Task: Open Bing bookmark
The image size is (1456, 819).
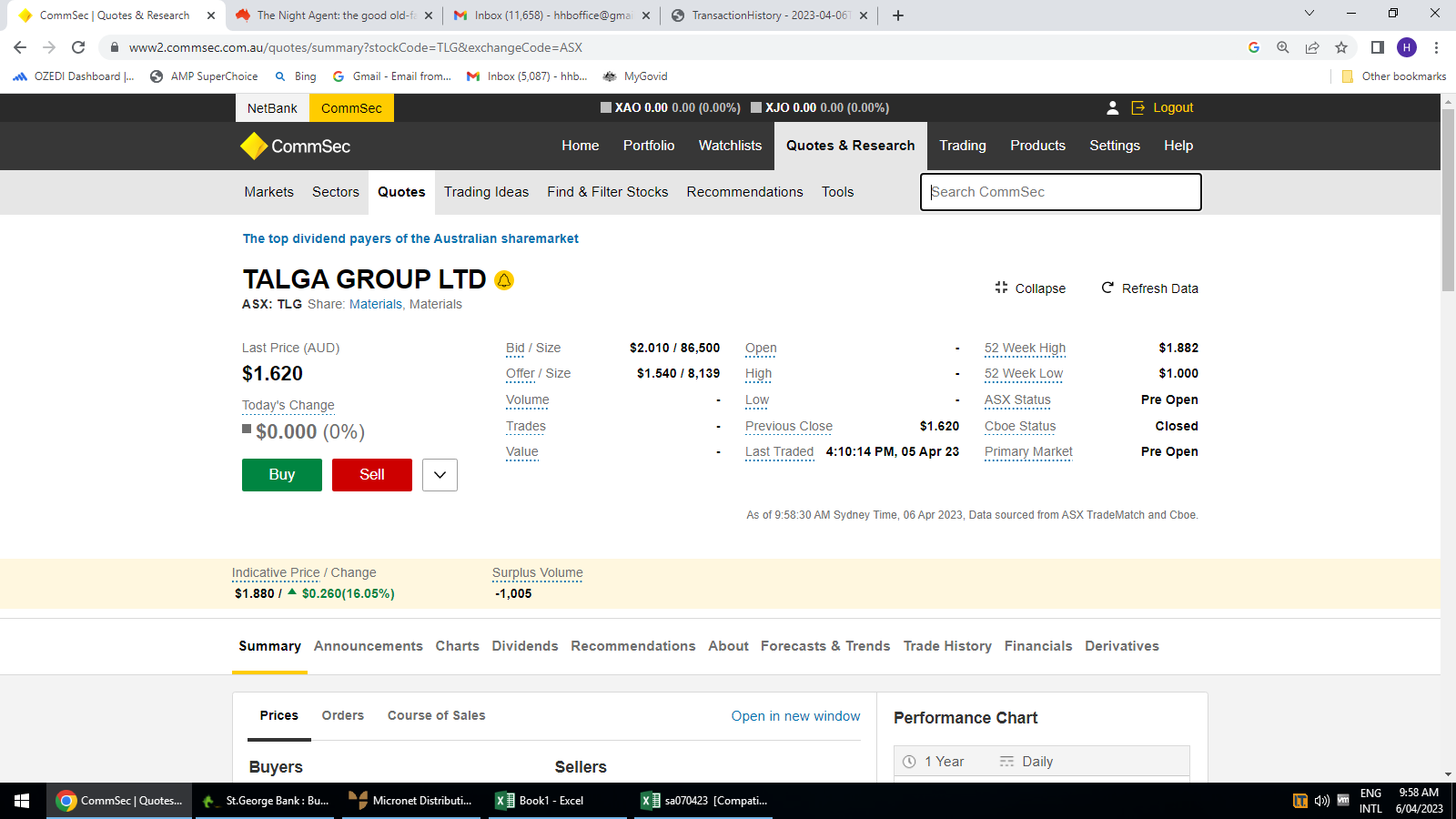Action: coord(296,76)
